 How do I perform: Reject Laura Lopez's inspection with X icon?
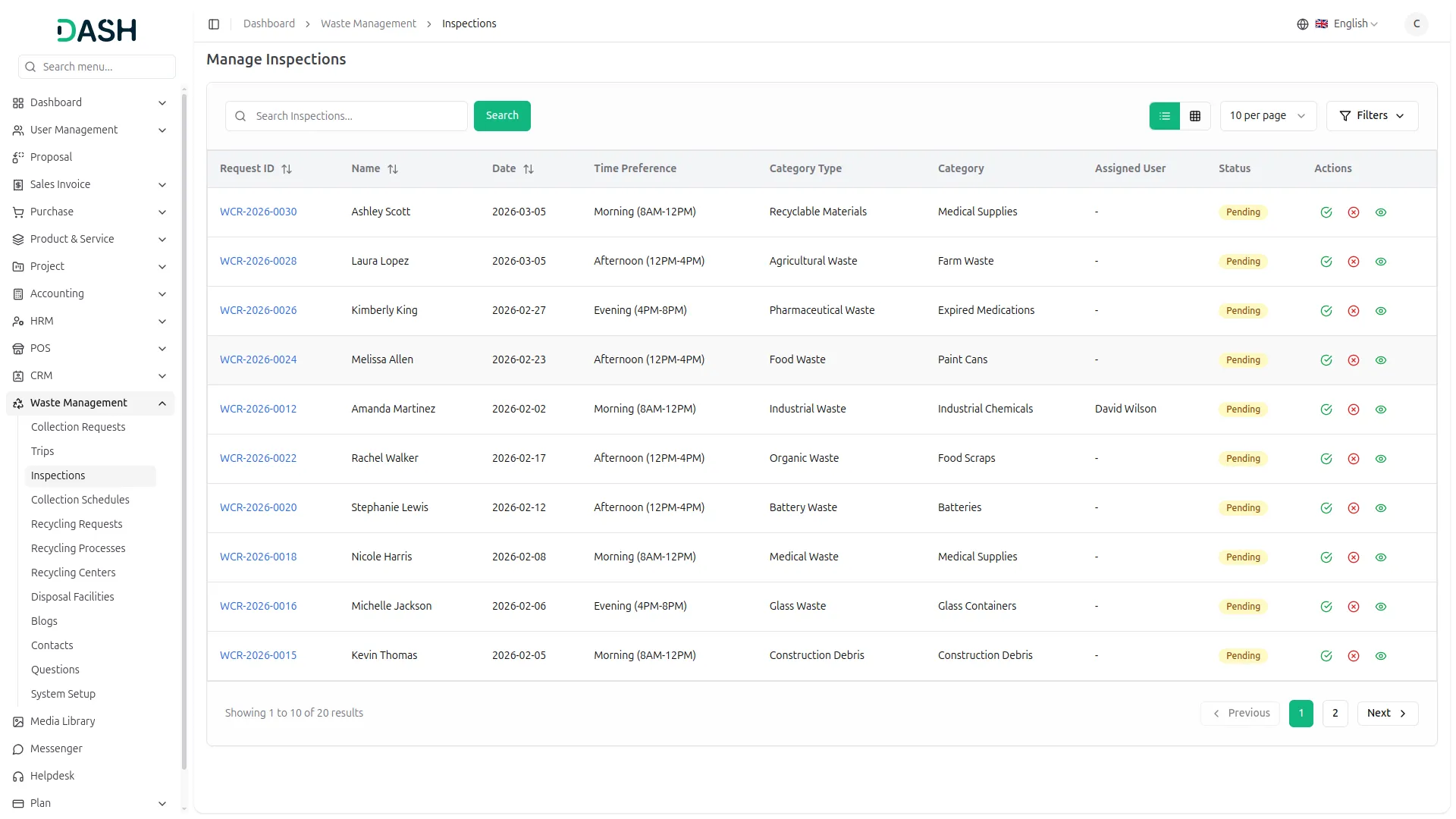point(1353,262)
